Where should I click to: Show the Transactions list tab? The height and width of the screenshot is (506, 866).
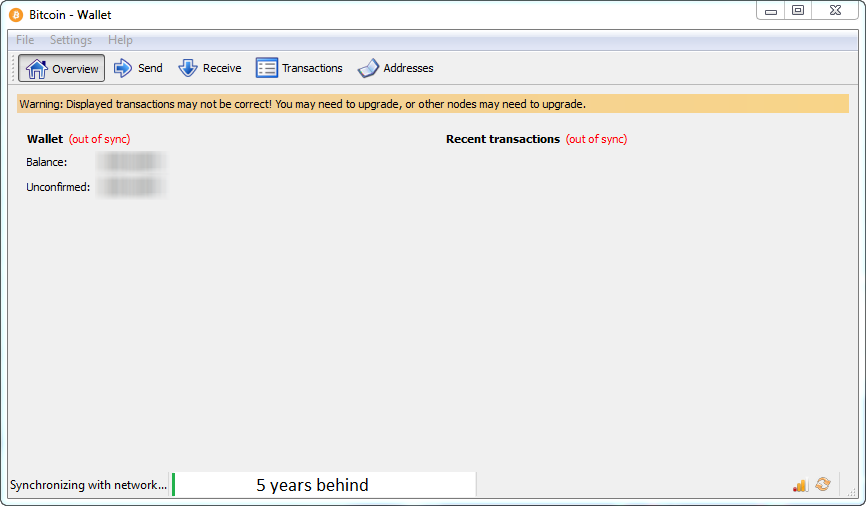(299, 68)
